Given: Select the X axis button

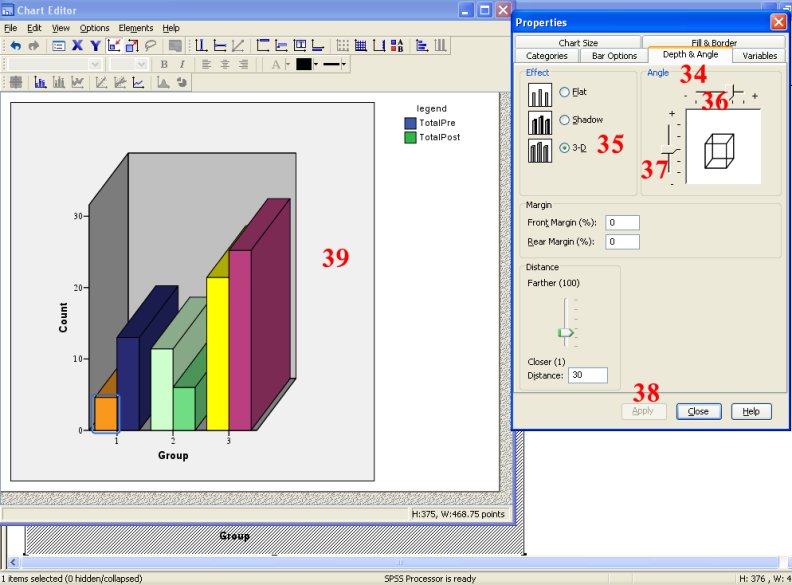Looking at the screenshot, I should pyautogui.click(x=77, y=46).
